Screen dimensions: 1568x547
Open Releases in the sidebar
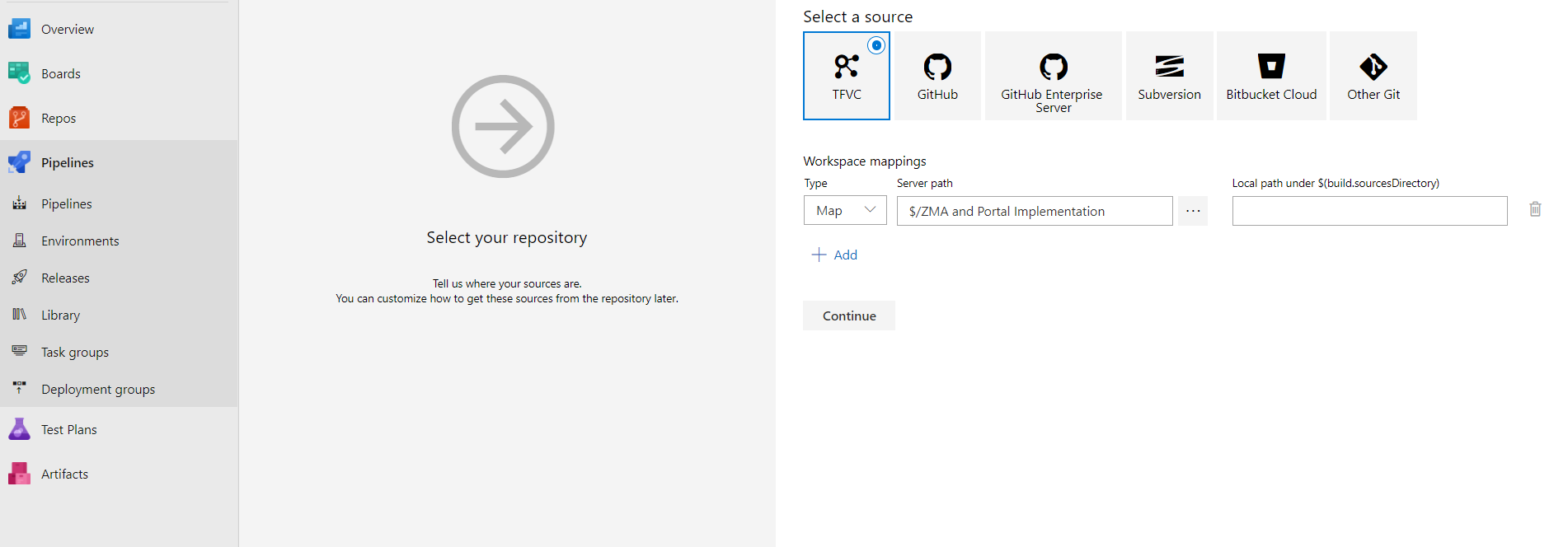tap(65, 278)
